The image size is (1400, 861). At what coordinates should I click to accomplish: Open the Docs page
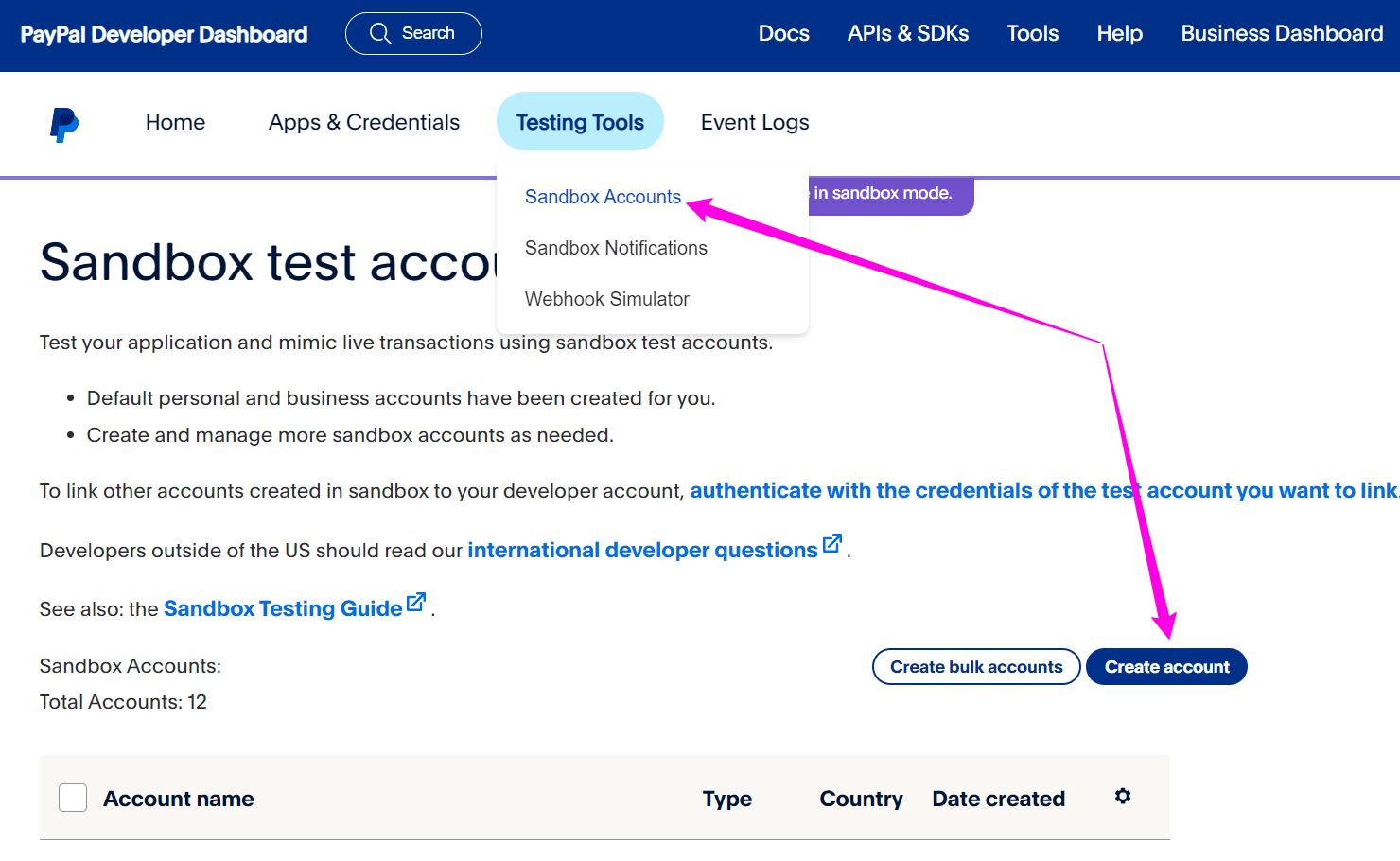pyautogui.click(x=783, y=33)
